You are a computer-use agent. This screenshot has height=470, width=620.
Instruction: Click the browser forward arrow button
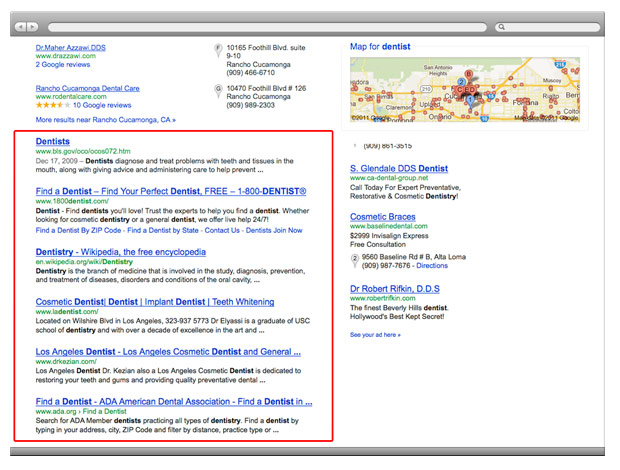click(x=34, y=27)
